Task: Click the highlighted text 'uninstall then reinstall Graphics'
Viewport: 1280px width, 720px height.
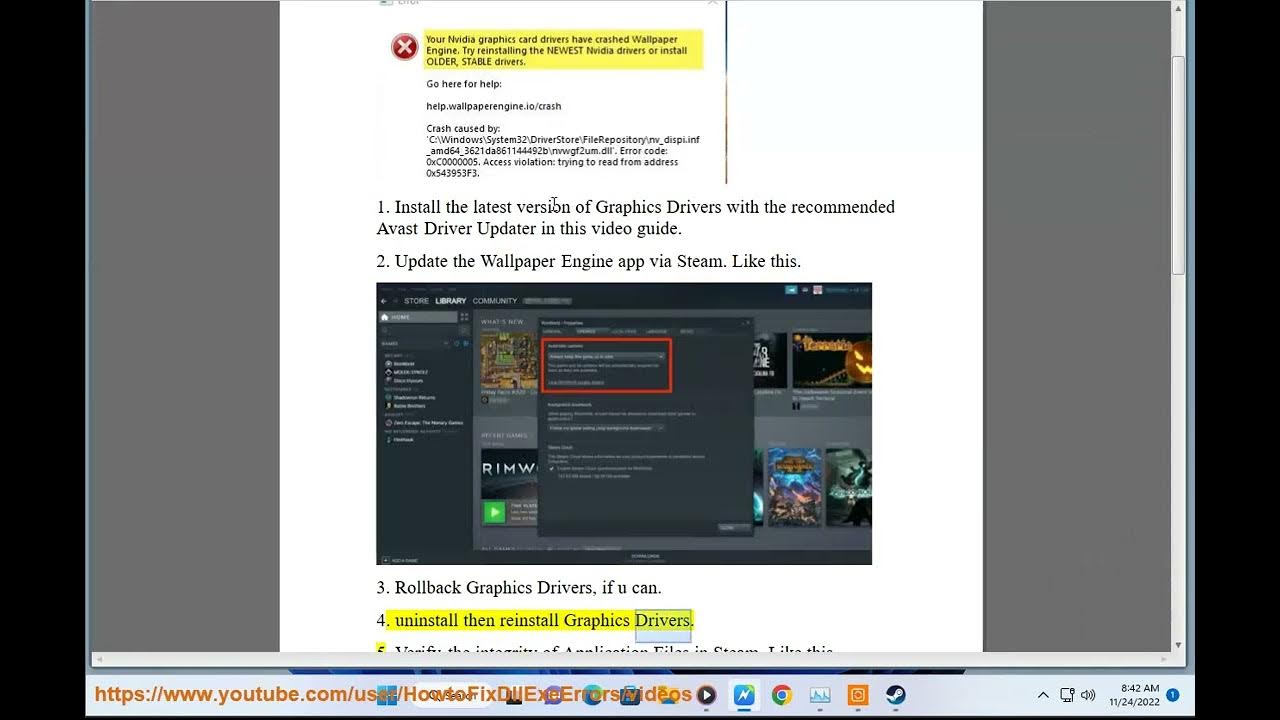Action: click(512, 620)
